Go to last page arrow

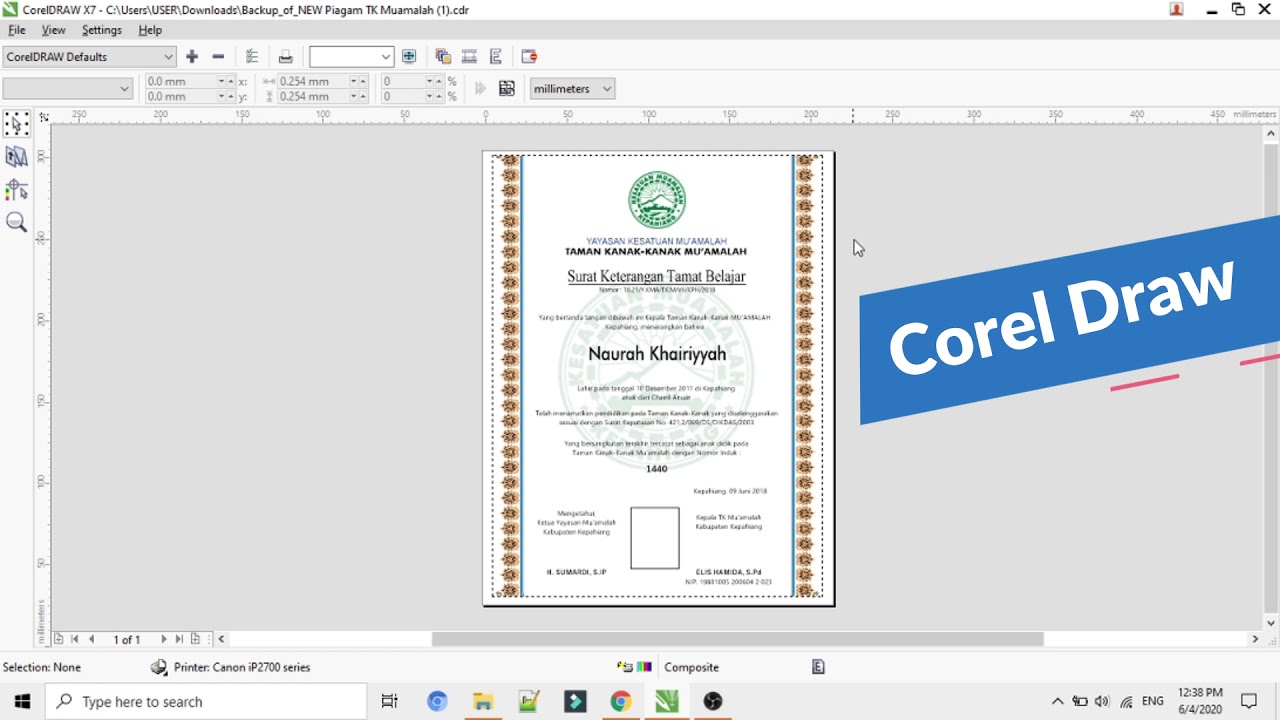(179, 639)
